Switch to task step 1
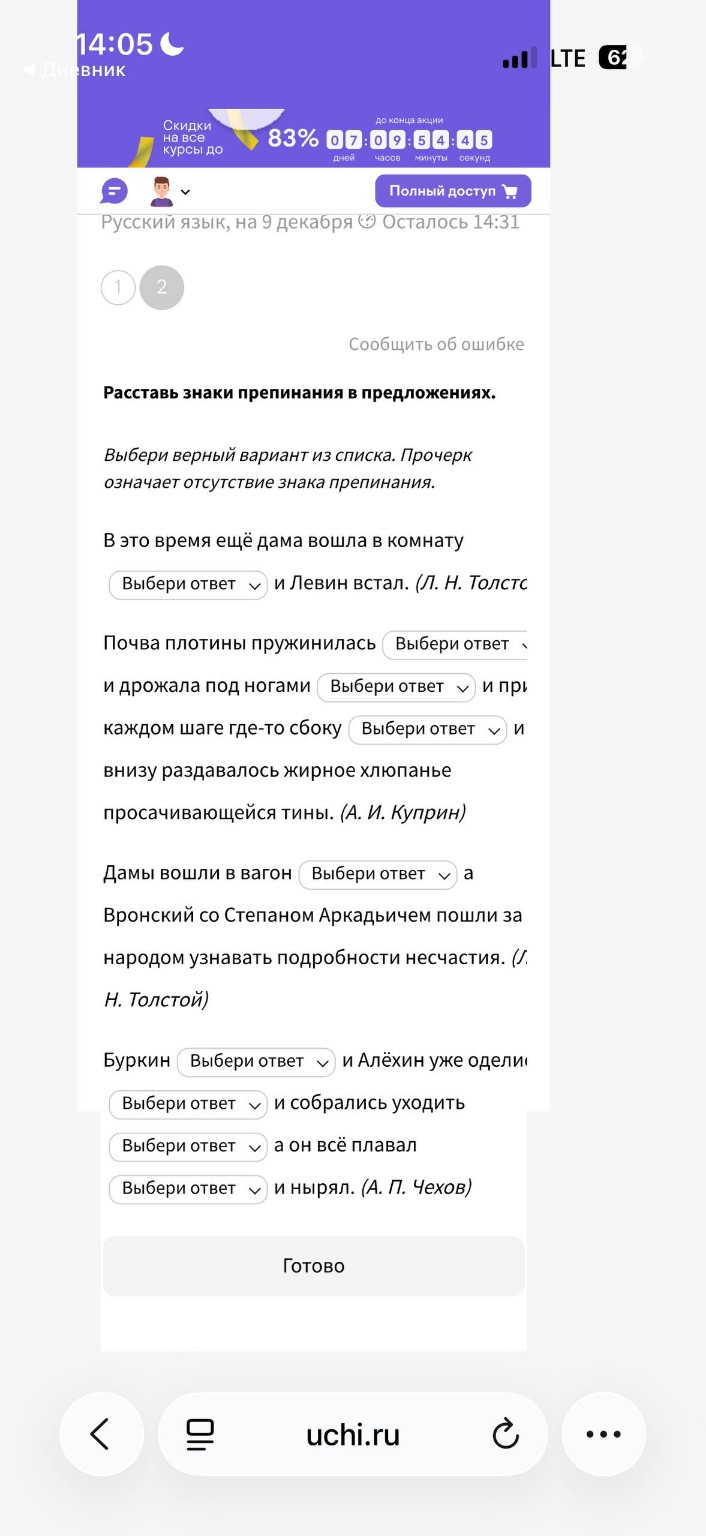This screenshot has height=1536, width=706. 117,287
